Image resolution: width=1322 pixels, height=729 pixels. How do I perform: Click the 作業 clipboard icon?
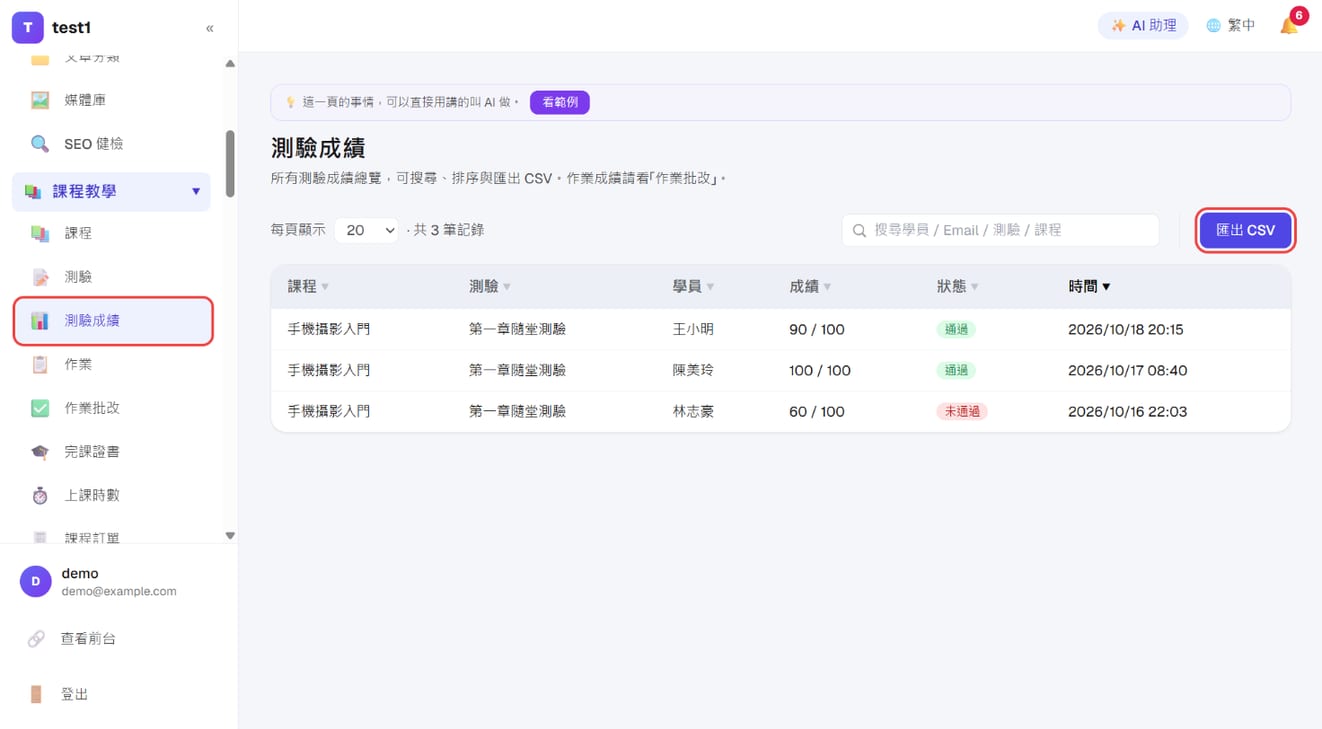[40, 364]
